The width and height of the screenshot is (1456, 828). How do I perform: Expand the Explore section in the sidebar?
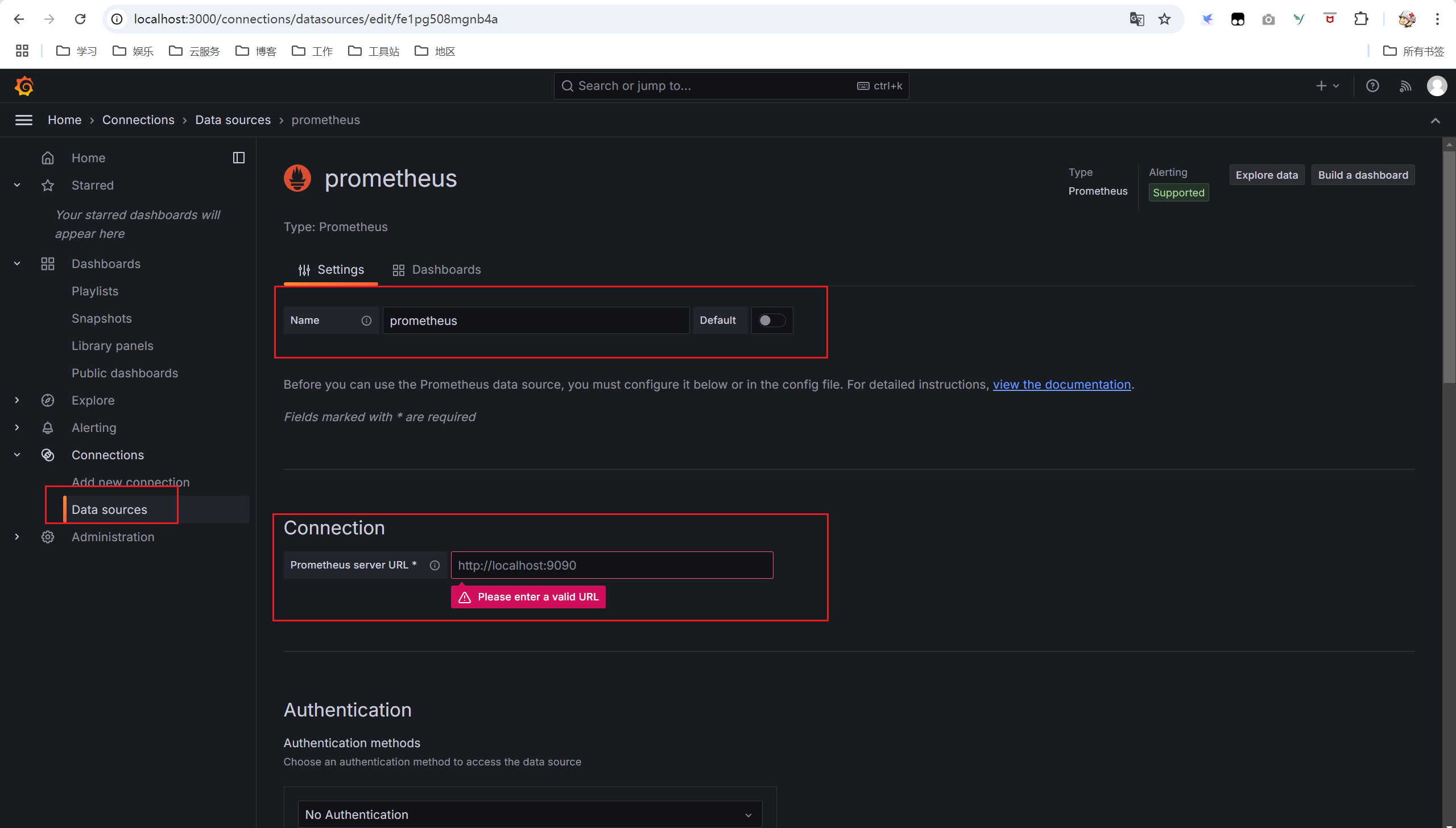click(x=17, y=400)
